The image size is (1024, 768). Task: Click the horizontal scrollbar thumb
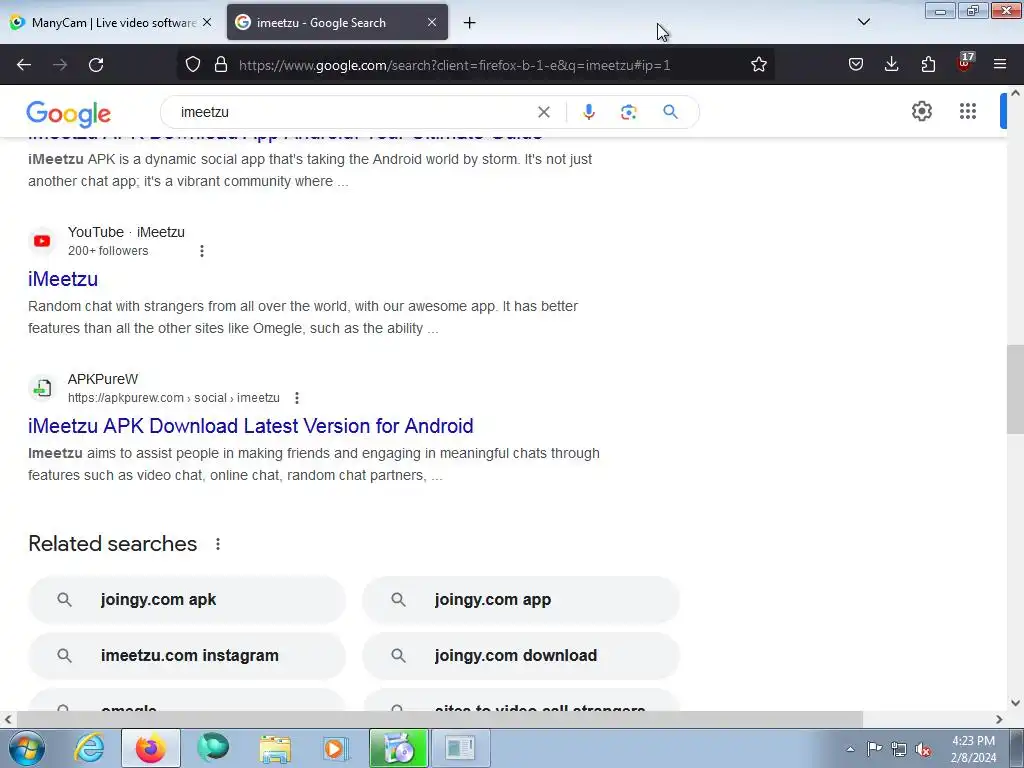(x=438, y=719)
